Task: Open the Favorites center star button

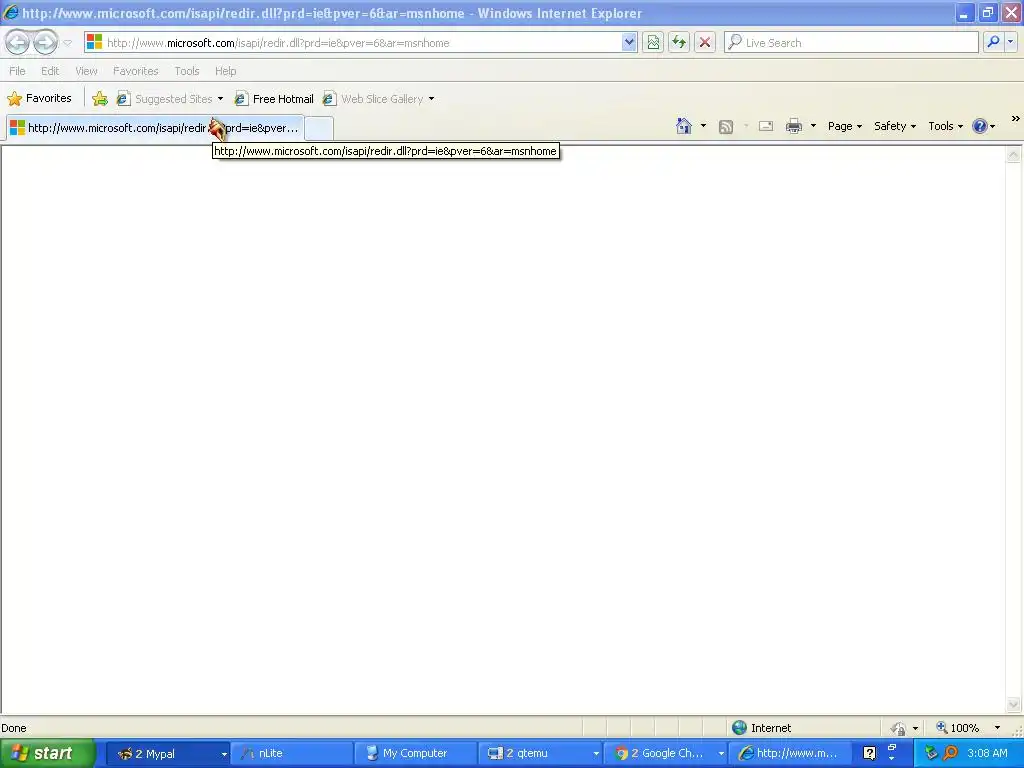Action: pyautogui.click(x=39, y=99)
